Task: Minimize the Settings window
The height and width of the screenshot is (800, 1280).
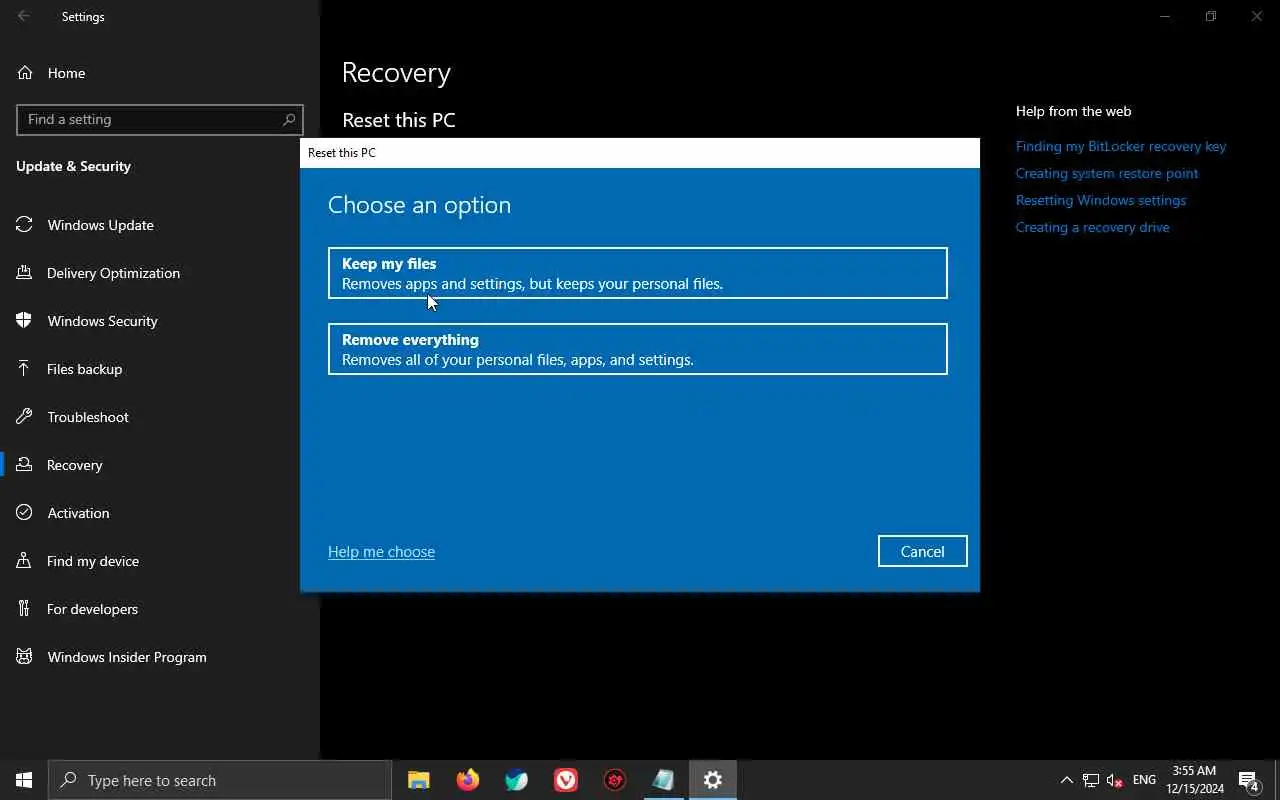Action: (1165, 16)
